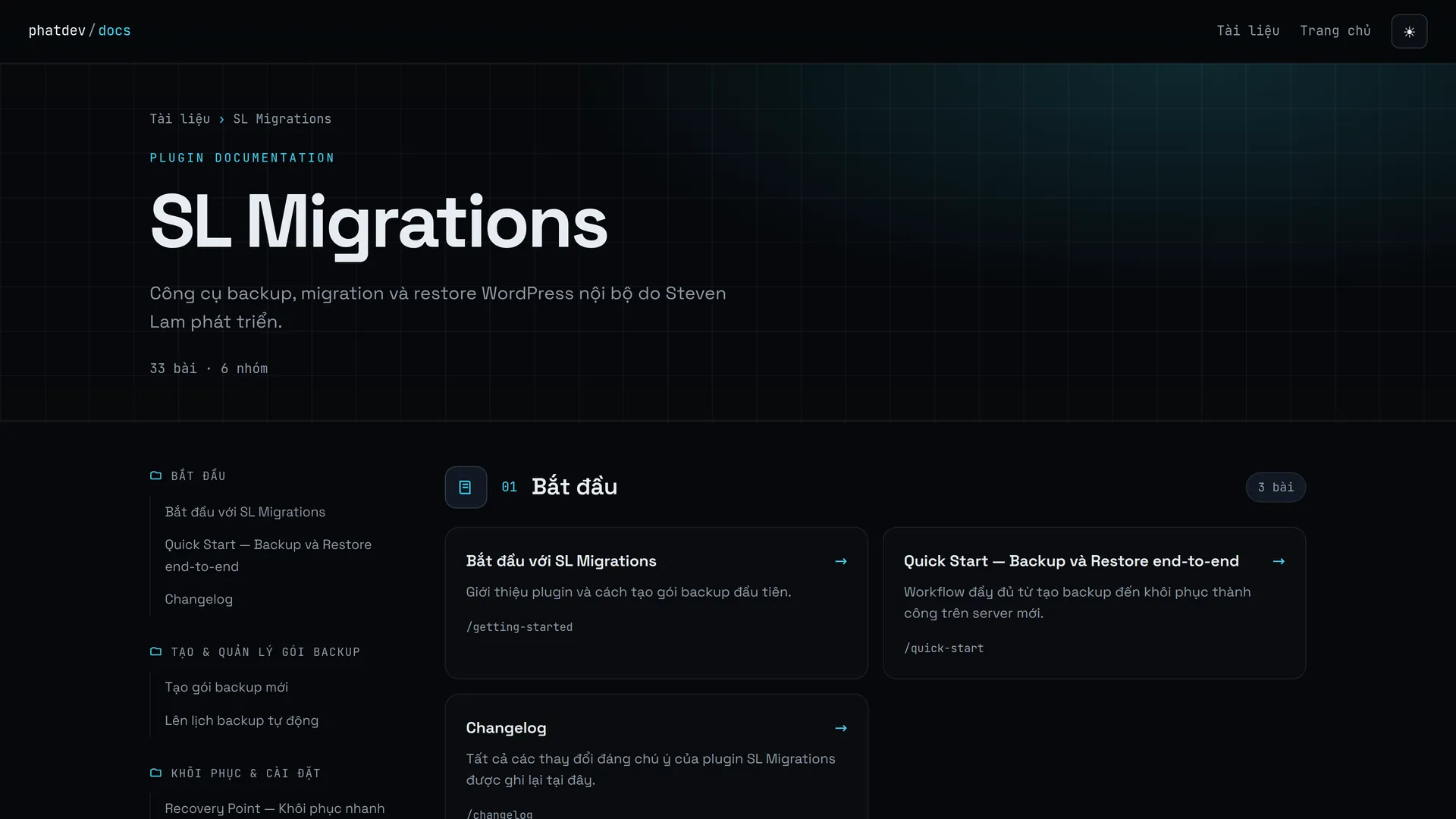Click the Workflow đầy đủ card description
Screen dimensions: 1456x819
pyautogui.click(x=1077, y=603)
